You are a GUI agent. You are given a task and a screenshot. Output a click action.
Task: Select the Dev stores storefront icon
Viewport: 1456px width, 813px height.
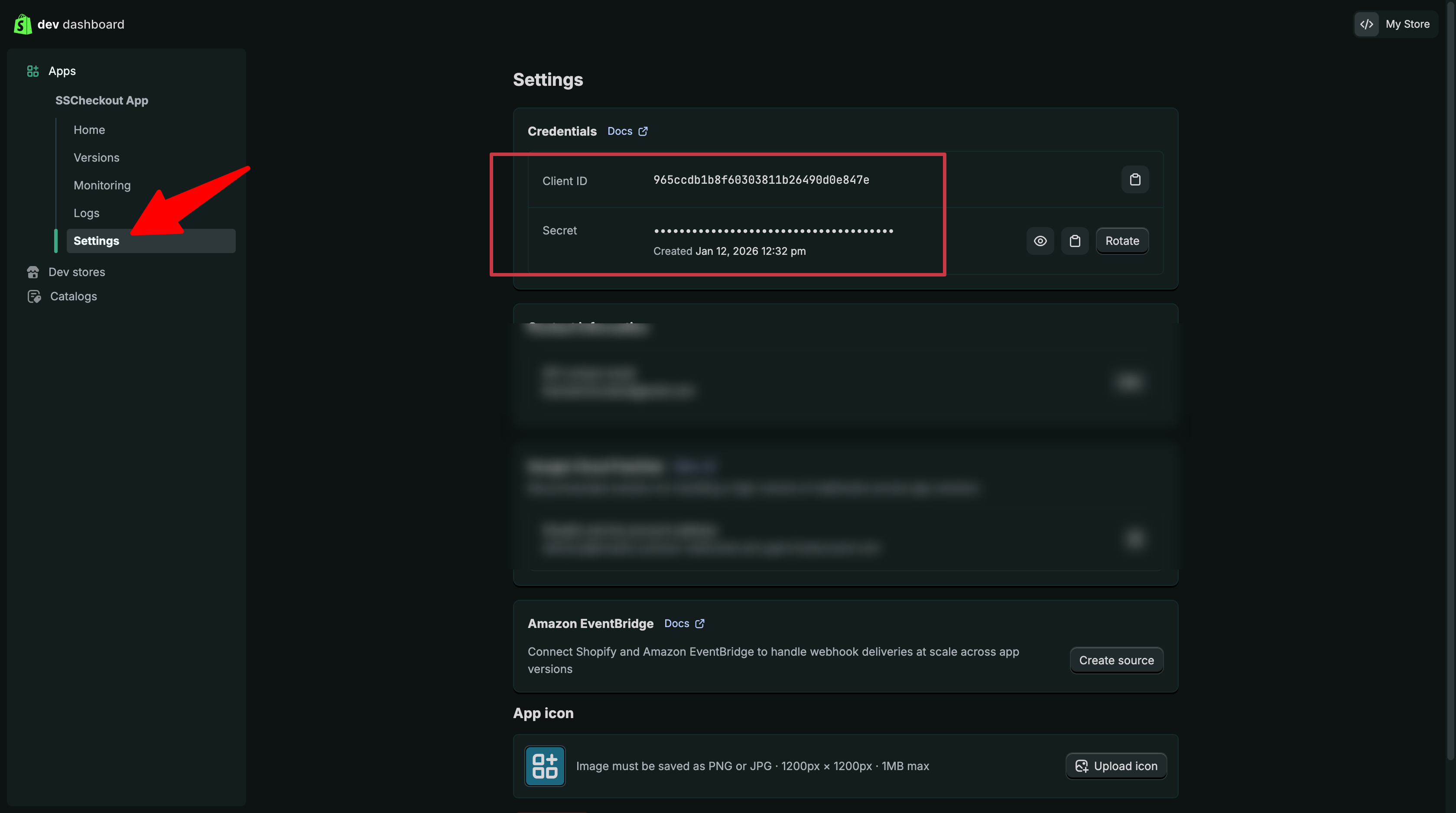pos(33,272)
